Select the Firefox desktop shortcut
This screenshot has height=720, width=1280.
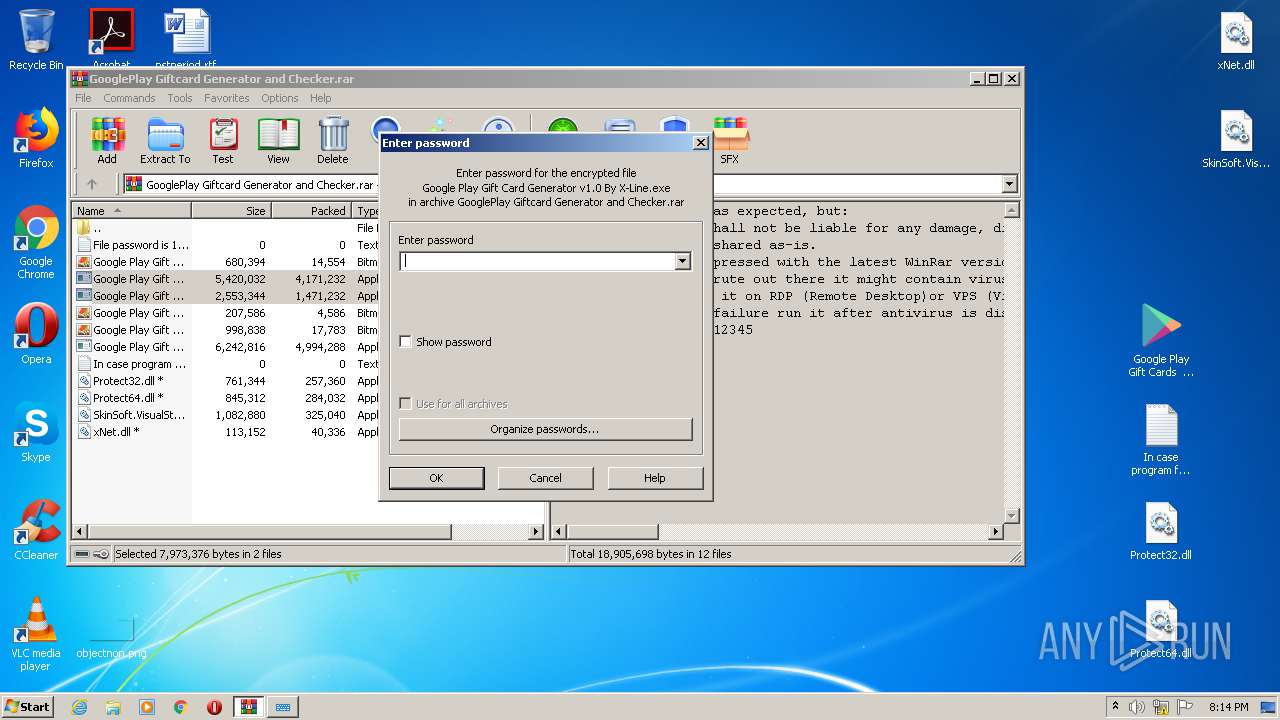click(x=36, y=138)
